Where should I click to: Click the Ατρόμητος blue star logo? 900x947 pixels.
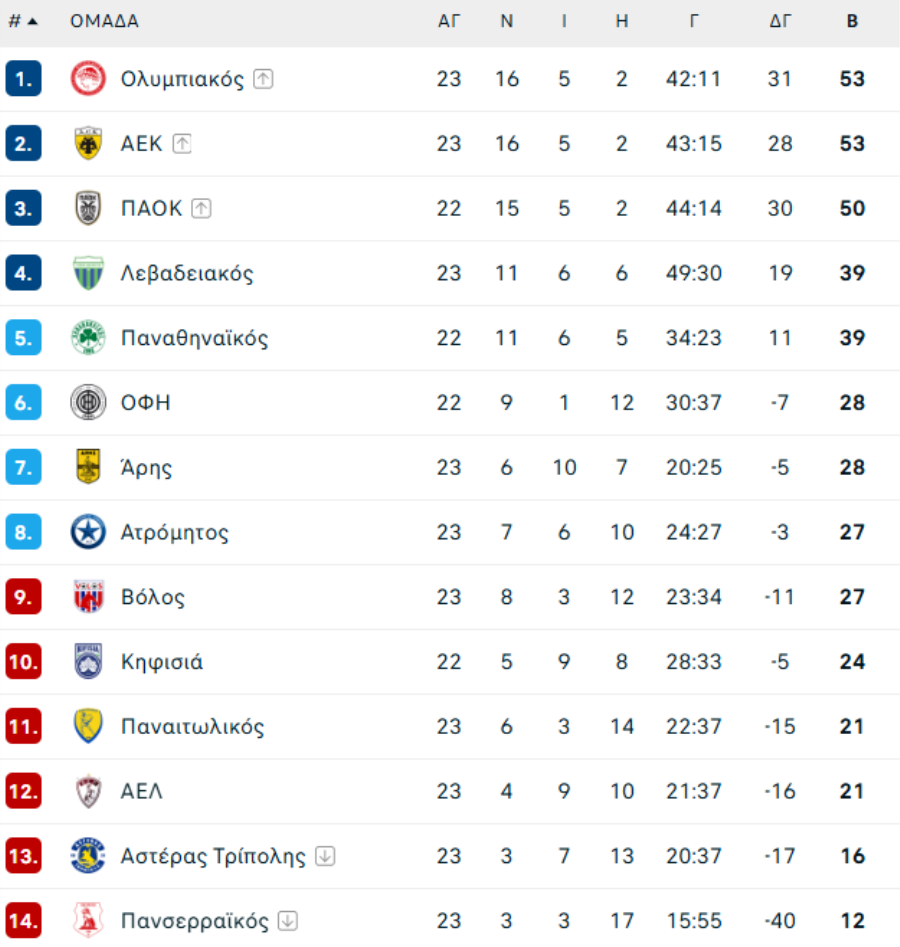click(88, 532)
